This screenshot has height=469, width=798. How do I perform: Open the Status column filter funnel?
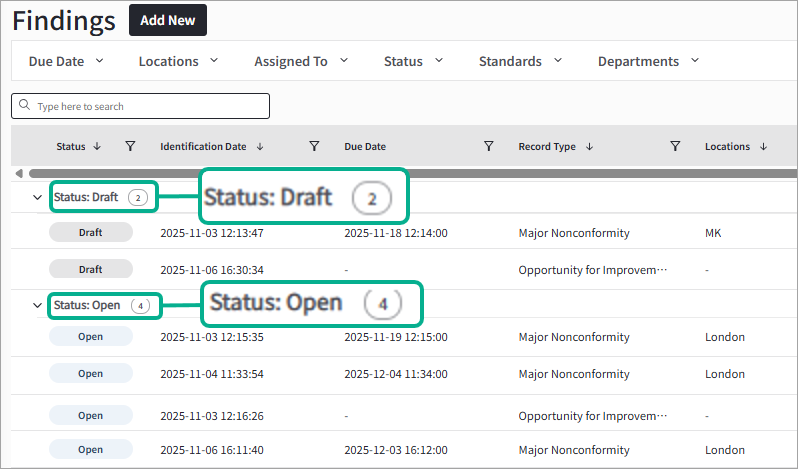point(130,146)
